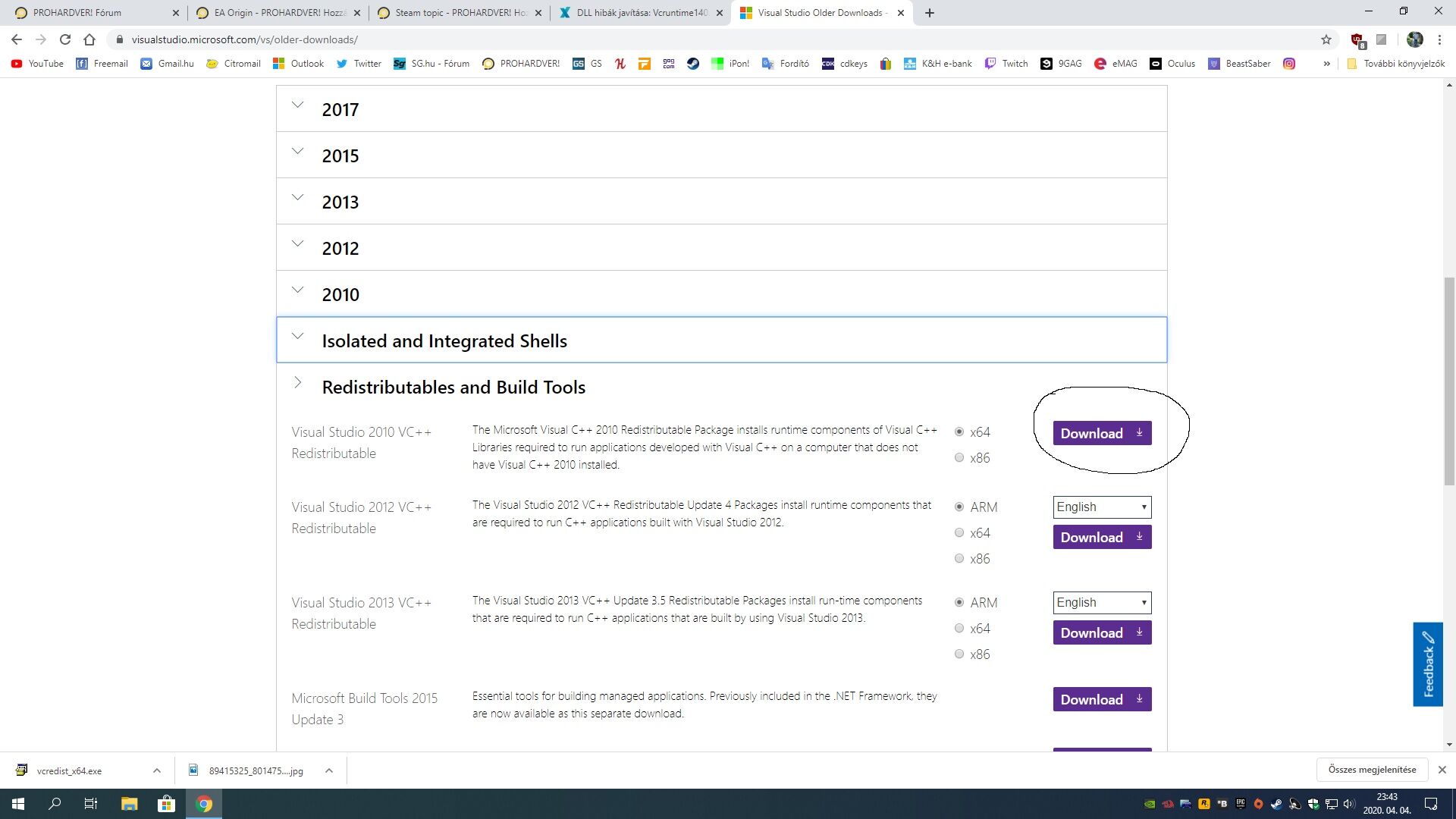Open Chrome's three-dot menu
The height and width of the screenshot is (819, 1456).
click(x=1439, y=39)
